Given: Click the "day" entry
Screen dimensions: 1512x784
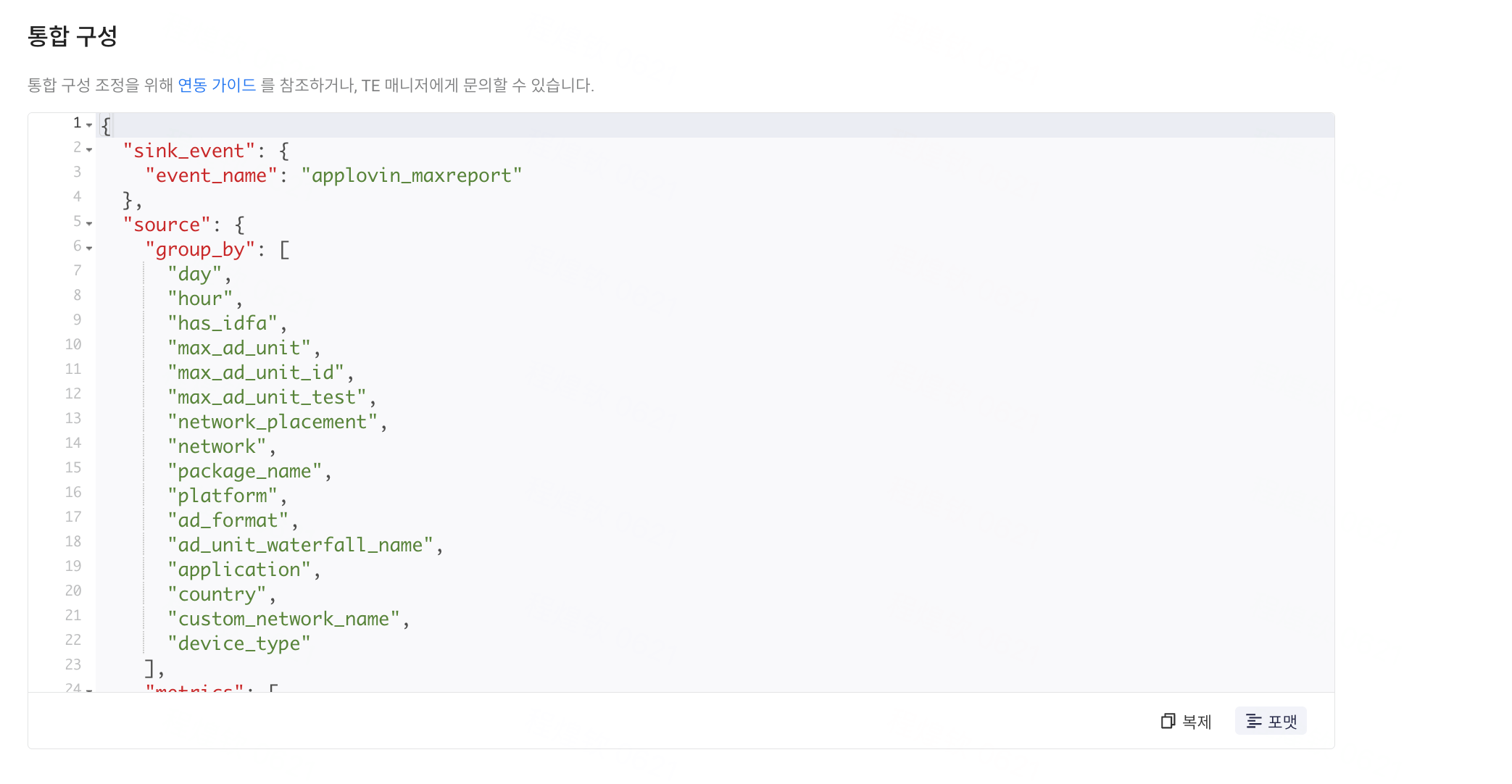Looking at the screenshot, I should coord(194,274).
